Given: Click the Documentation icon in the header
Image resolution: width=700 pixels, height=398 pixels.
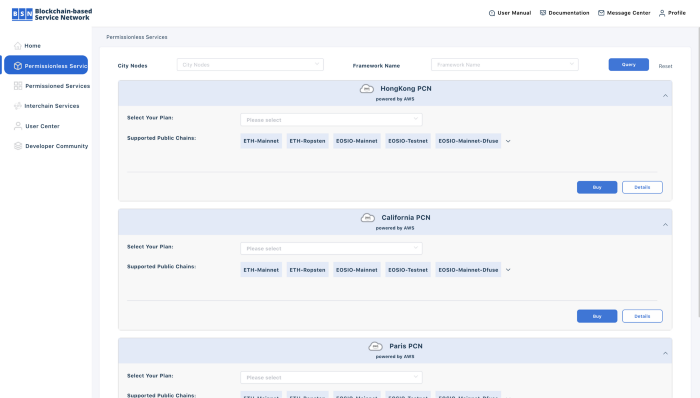Looking at the screenshot, I should coord(543,13).
